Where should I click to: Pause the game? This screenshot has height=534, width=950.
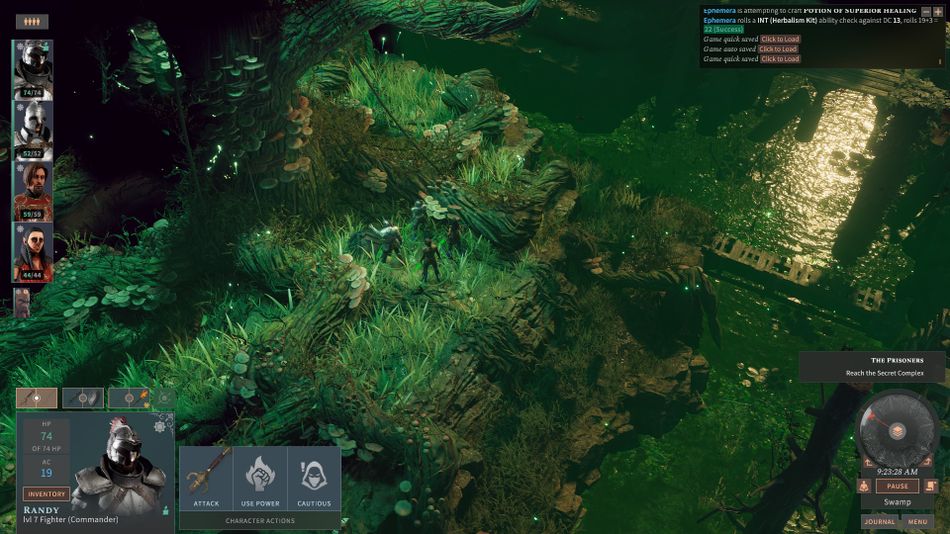pos(897,486)
